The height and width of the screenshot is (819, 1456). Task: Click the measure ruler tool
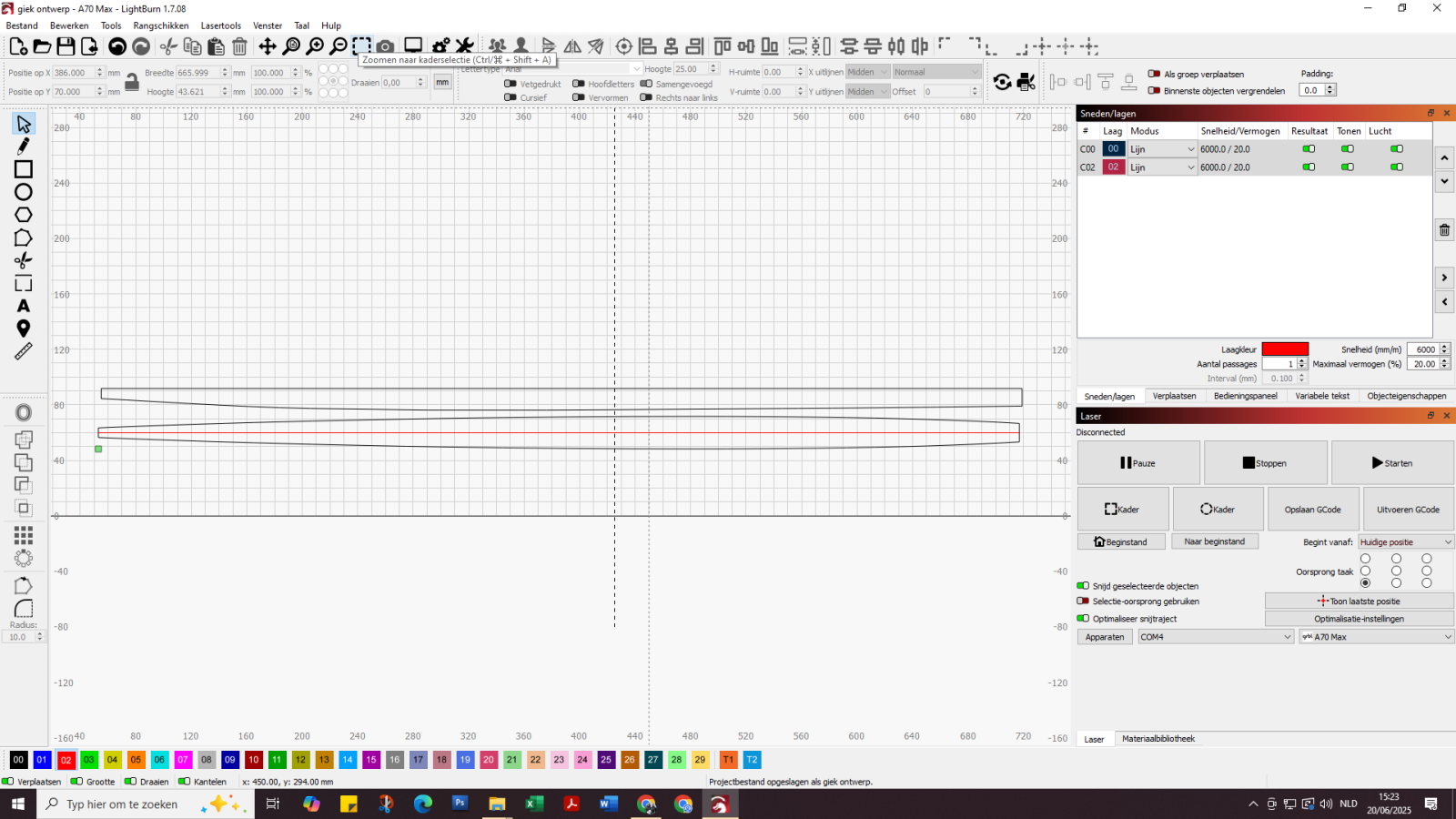coord(24,351)
